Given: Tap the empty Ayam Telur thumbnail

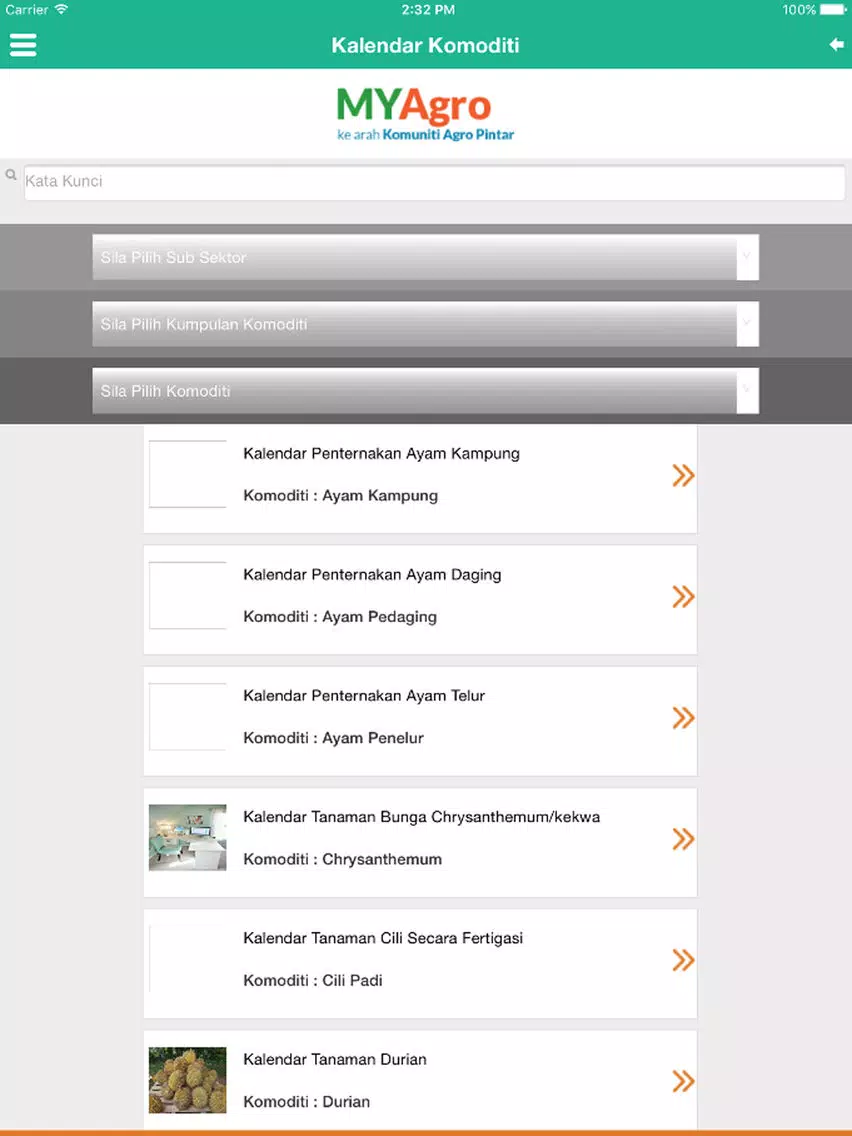Looking at the screenshot, I should [x=188, y=716].
